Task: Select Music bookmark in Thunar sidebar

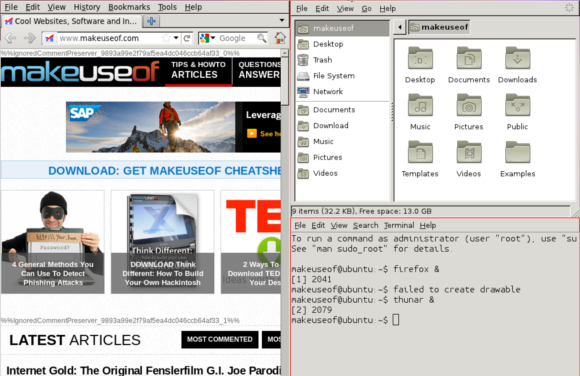Action: click(342, 141)
